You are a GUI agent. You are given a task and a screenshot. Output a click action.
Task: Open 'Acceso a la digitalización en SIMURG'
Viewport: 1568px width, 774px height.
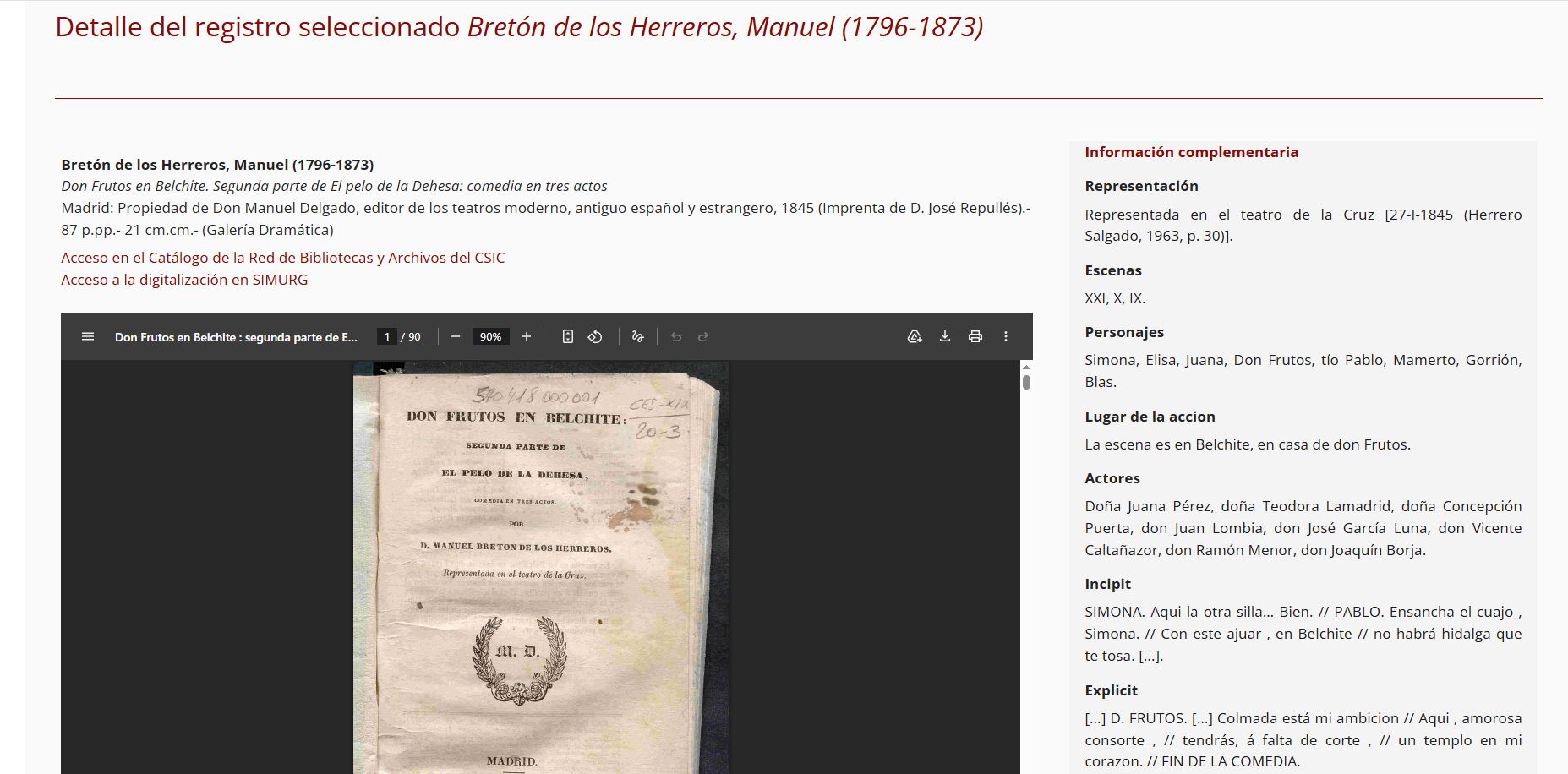[184, 279]
